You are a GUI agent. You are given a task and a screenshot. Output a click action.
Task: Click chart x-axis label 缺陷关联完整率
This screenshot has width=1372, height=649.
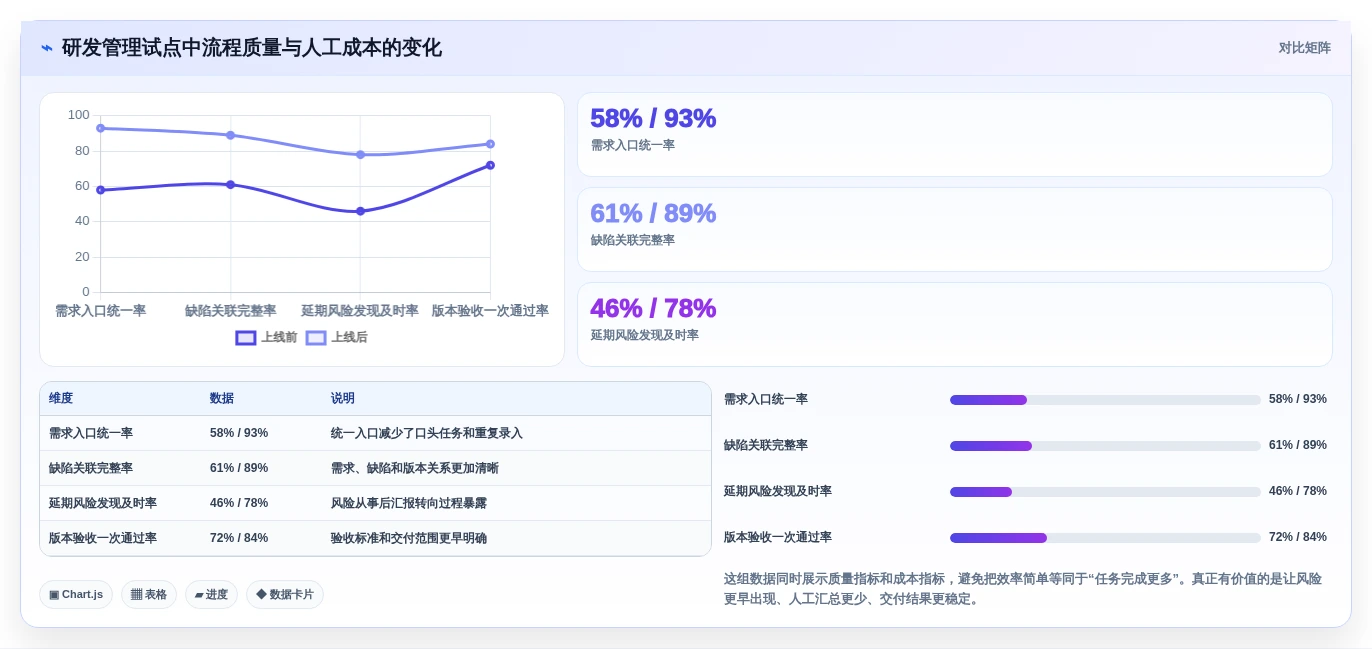(x=230, y=311)
